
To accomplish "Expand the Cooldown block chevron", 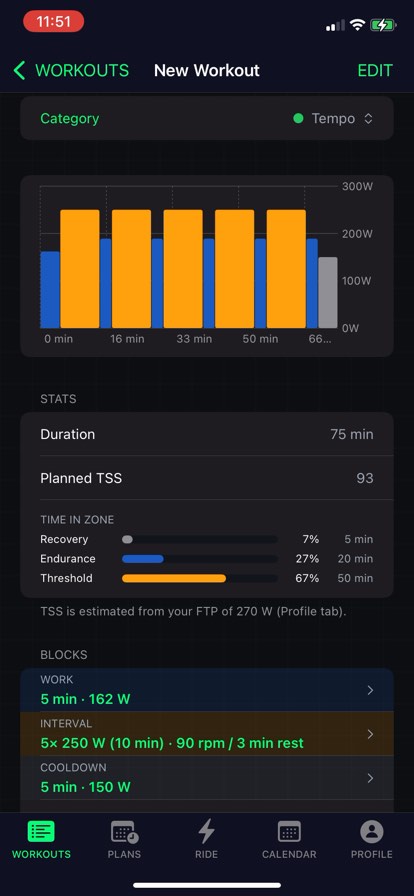I will [370, 778].
